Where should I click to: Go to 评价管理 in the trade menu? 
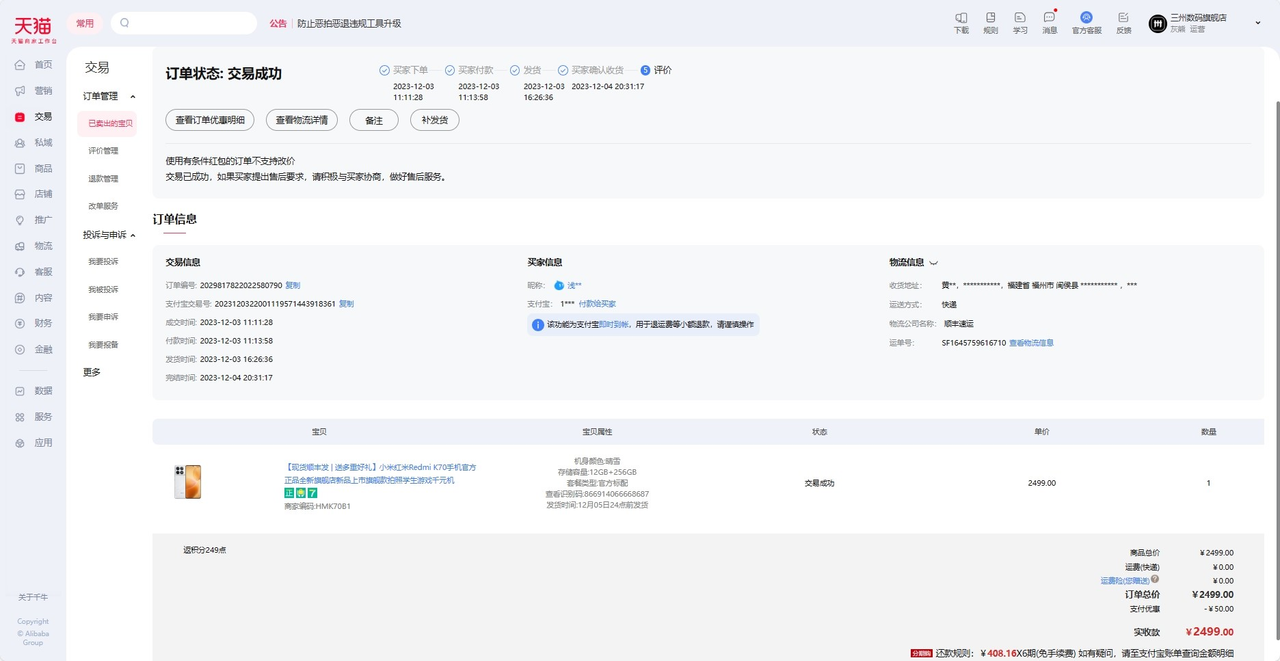click(103, 151)
